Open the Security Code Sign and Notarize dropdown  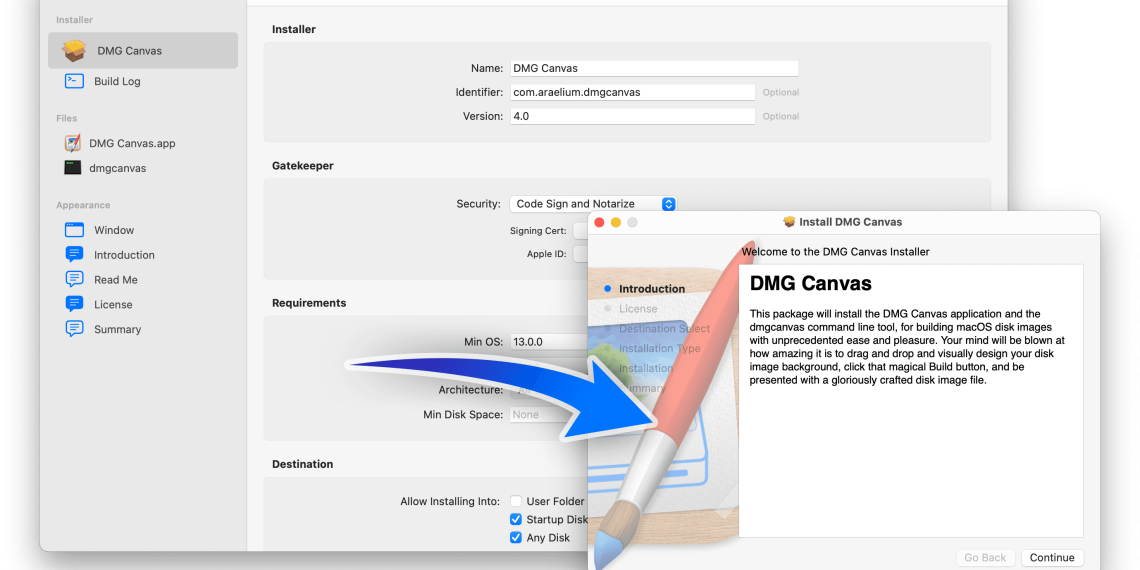[x=593, y=204]
